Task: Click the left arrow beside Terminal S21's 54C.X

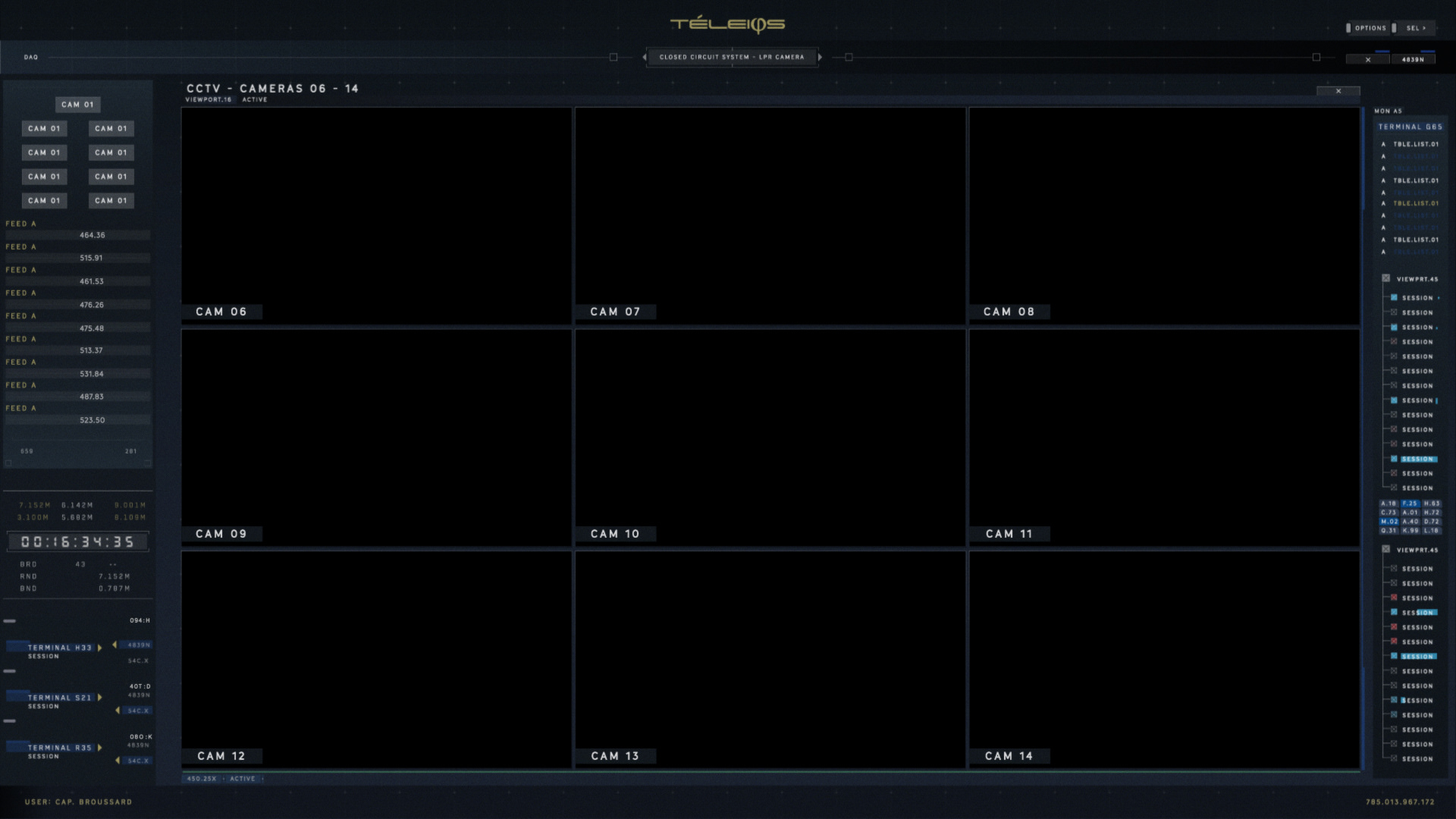Action: [117, 711]
